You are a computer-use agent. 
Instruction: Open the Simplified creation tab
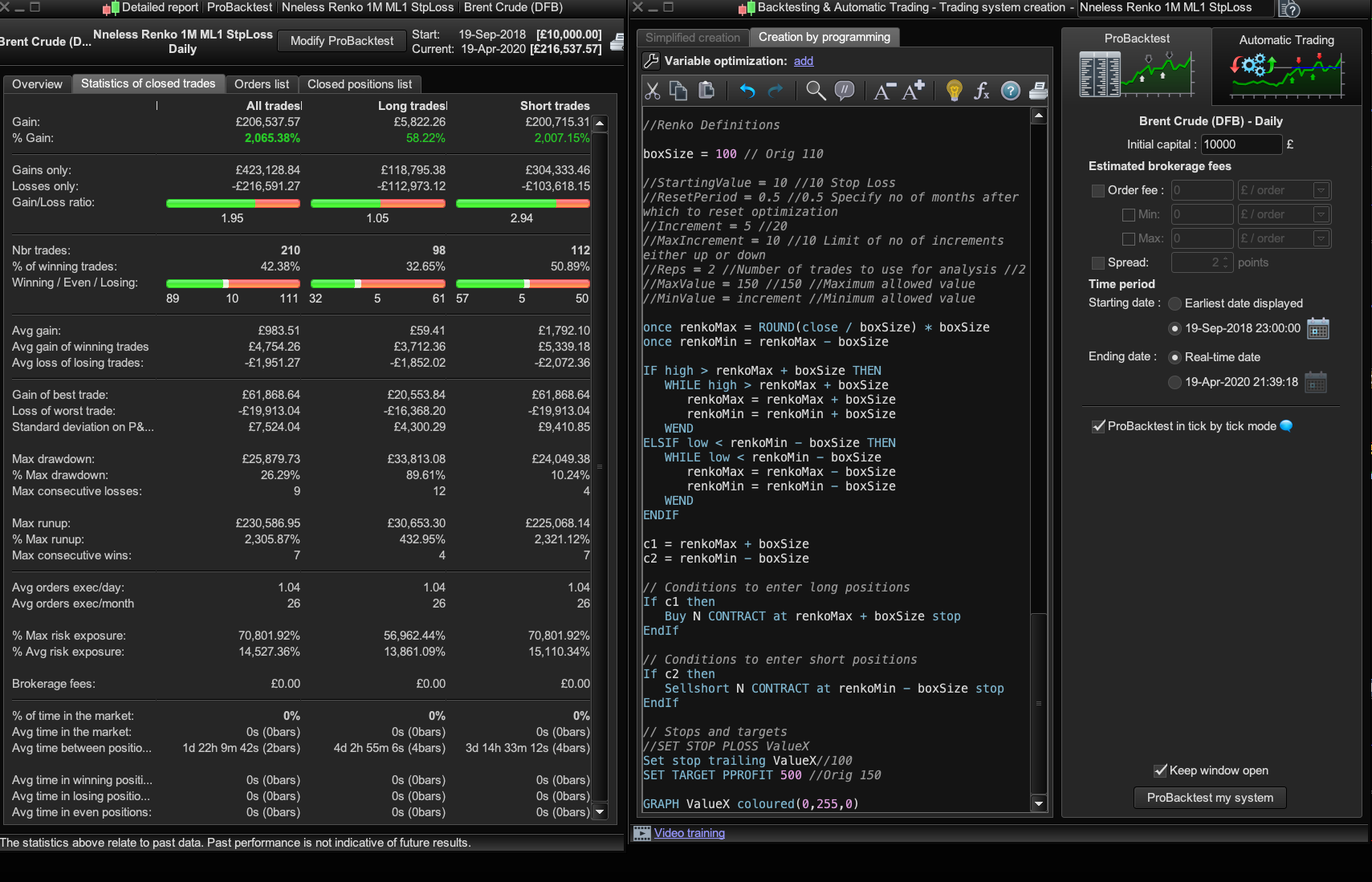tap(692, 38)
